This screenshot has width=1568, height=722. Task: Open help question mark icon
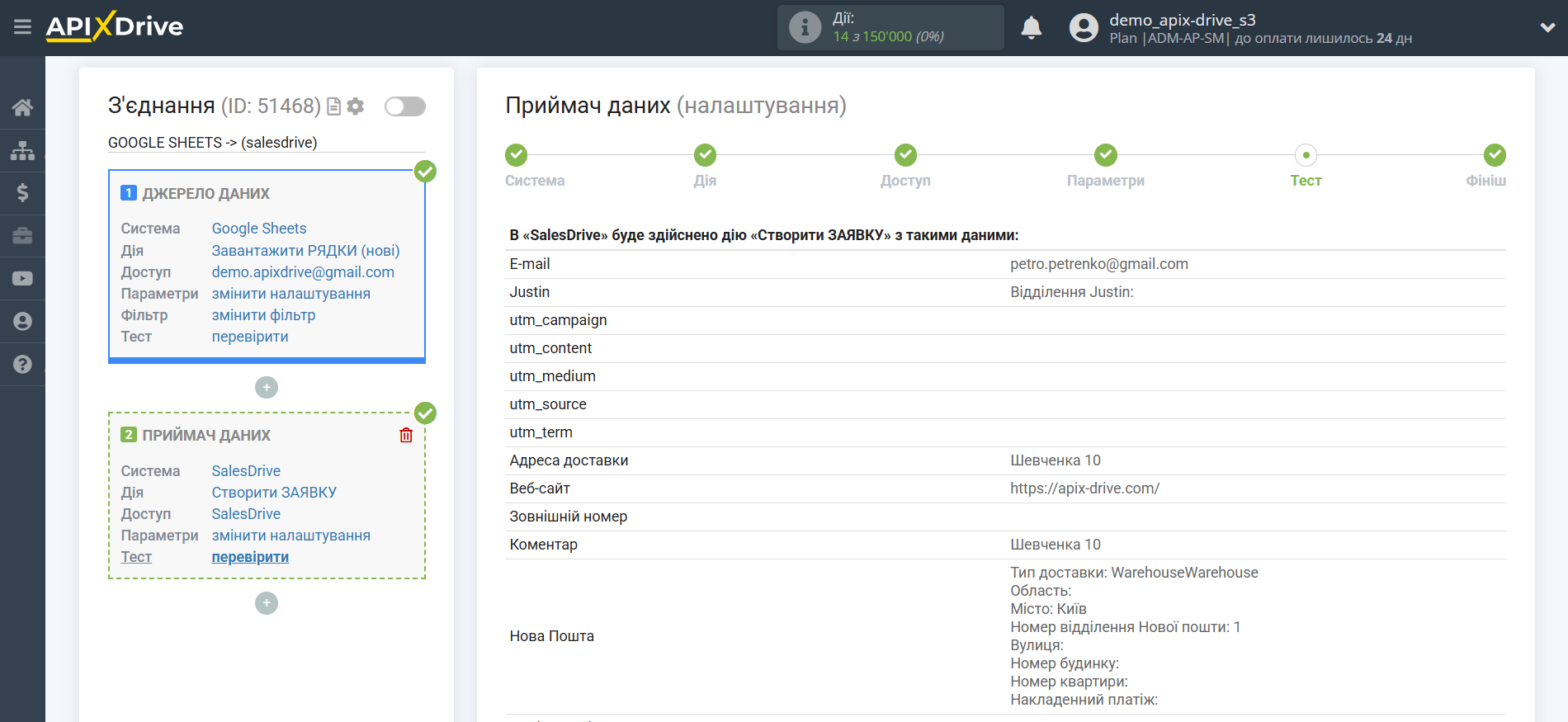point(22,364)
